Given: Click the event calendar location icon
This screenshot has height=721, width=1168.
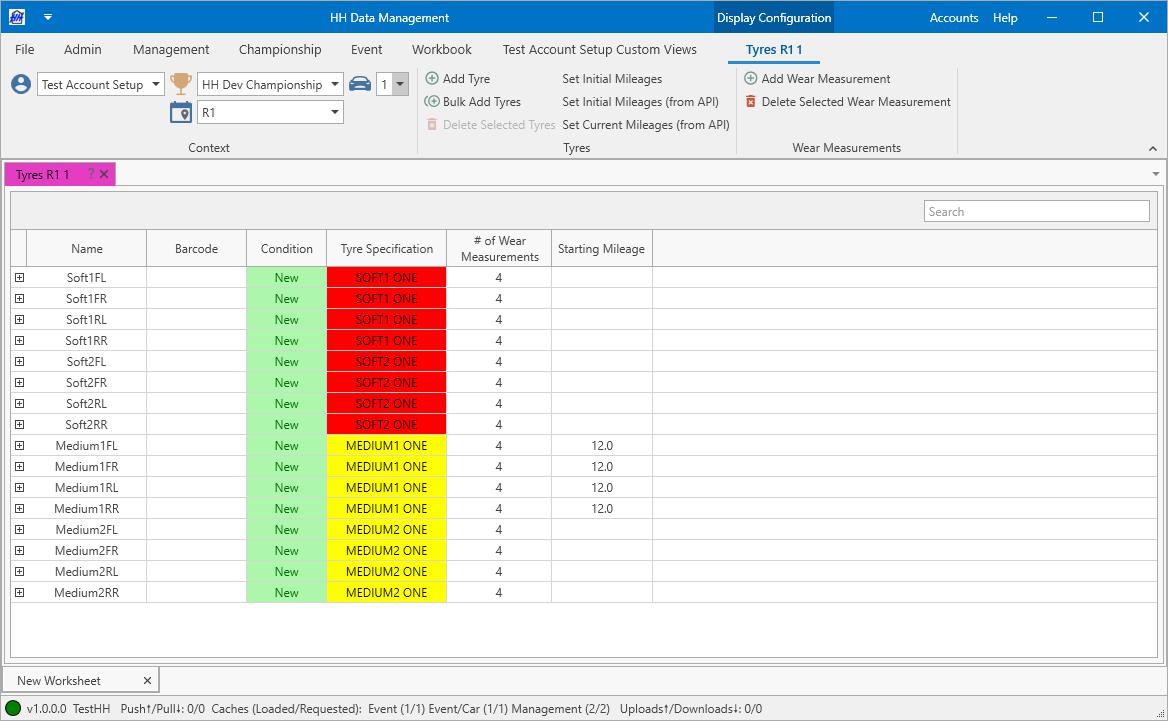Looking at the screenshot, I should click(181, 112).
